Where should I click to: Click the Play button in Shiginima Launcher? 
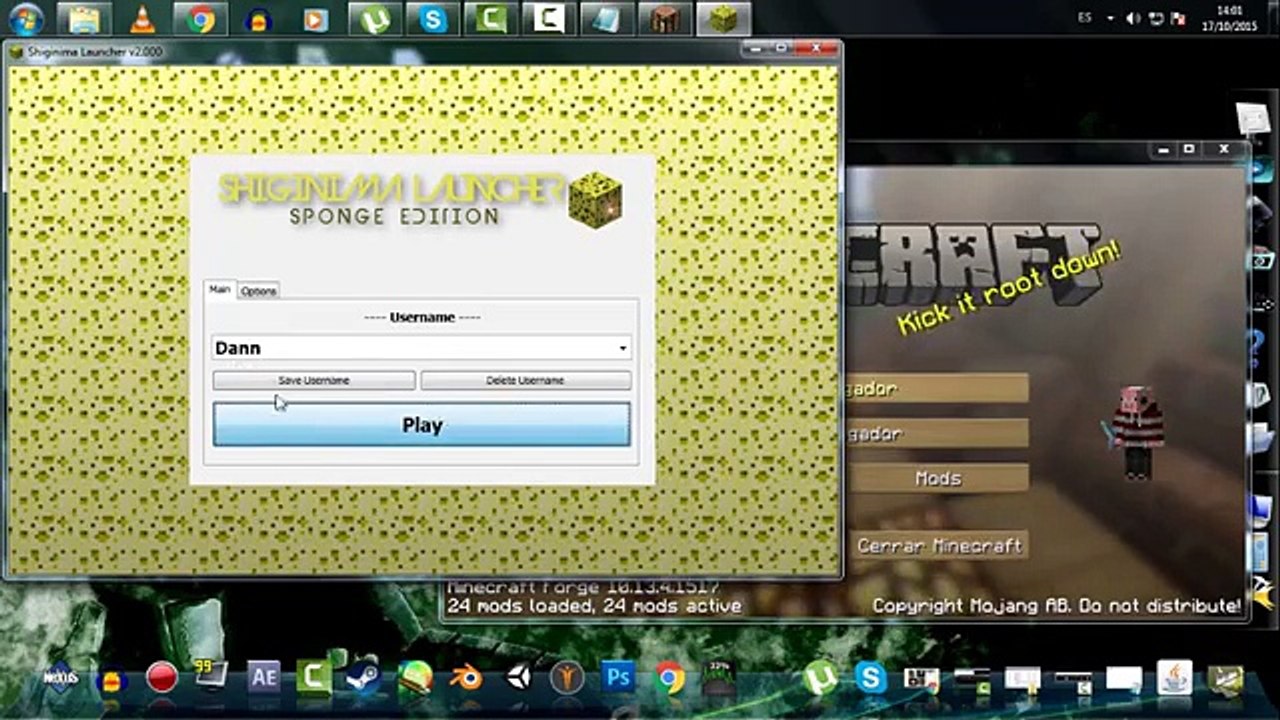(421, 425)
